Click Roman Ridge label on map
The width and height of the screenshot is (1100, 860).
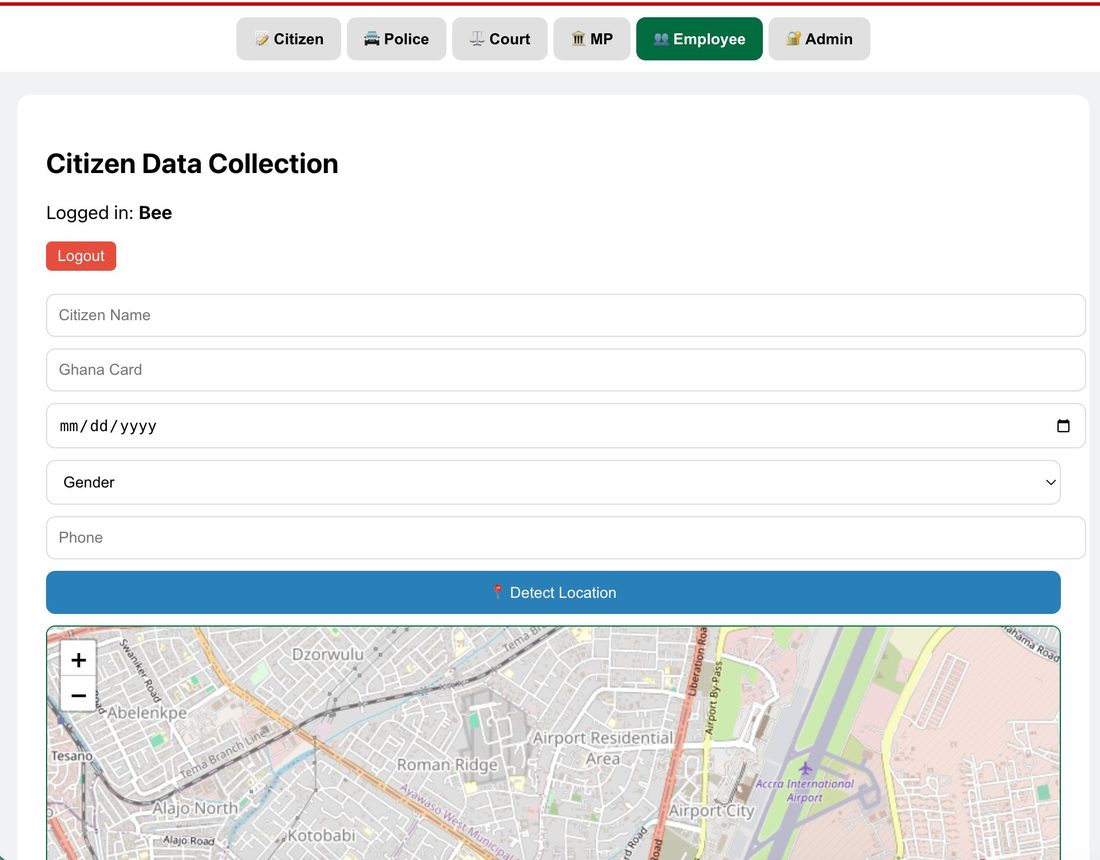pos(448,765)
